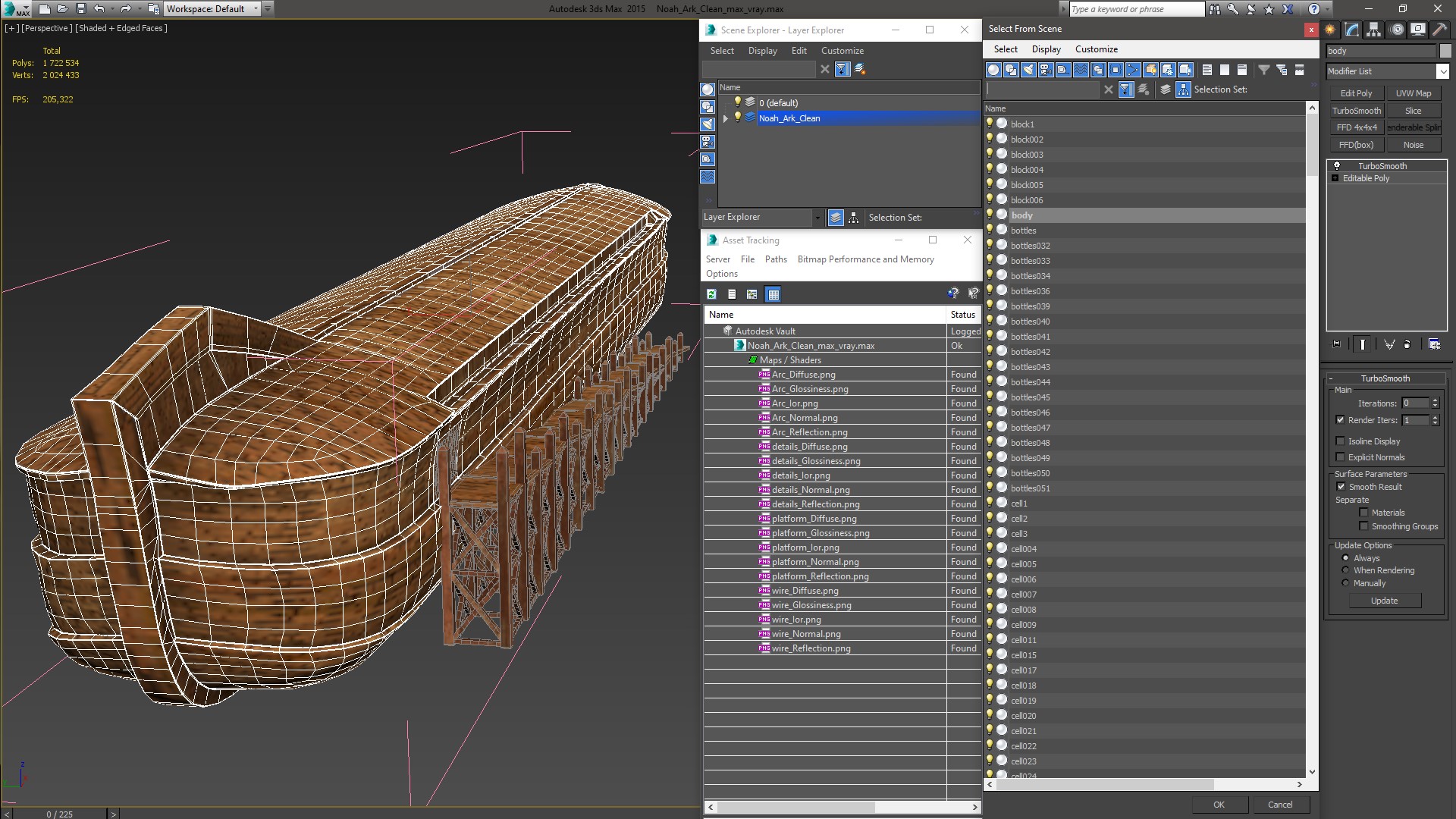Toggle Render Iters checkbox

[1340, 420]
